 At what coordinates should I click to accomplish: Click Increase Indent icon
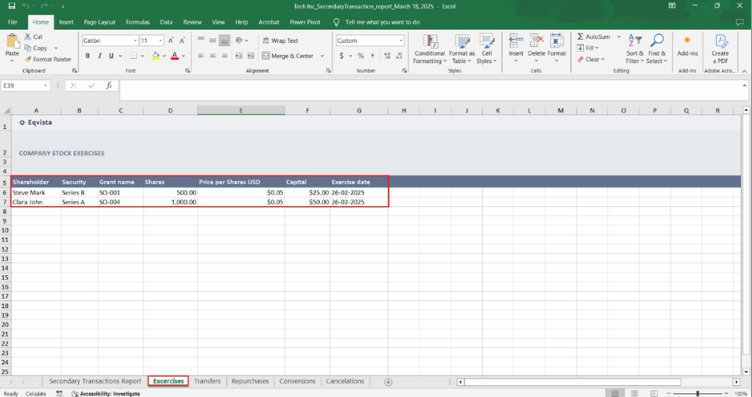pyautogui.click(x=250, y=56)
